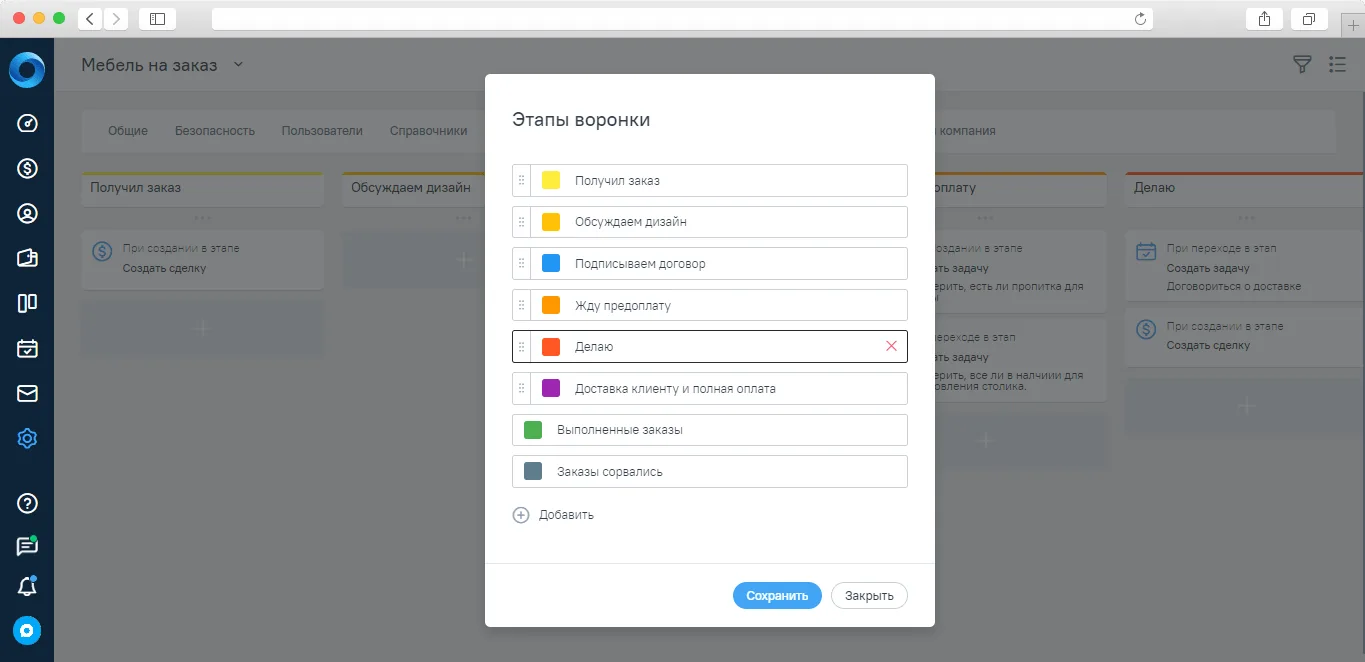Click drag handle of Доставка клиенту row
Viewport: 1365px width, 662px height.
coord(521,388)
